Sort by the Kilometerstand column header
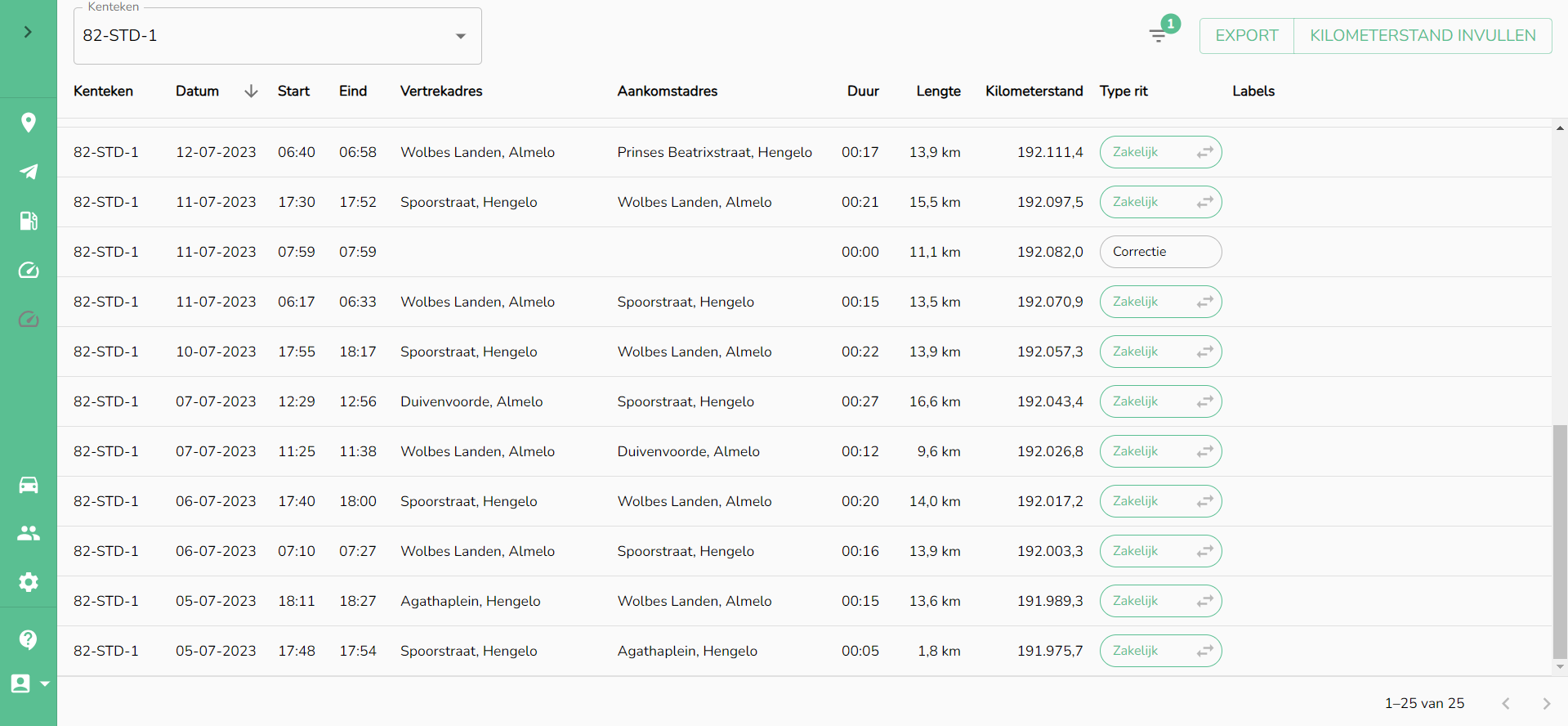 click(x=1034, y=91)
